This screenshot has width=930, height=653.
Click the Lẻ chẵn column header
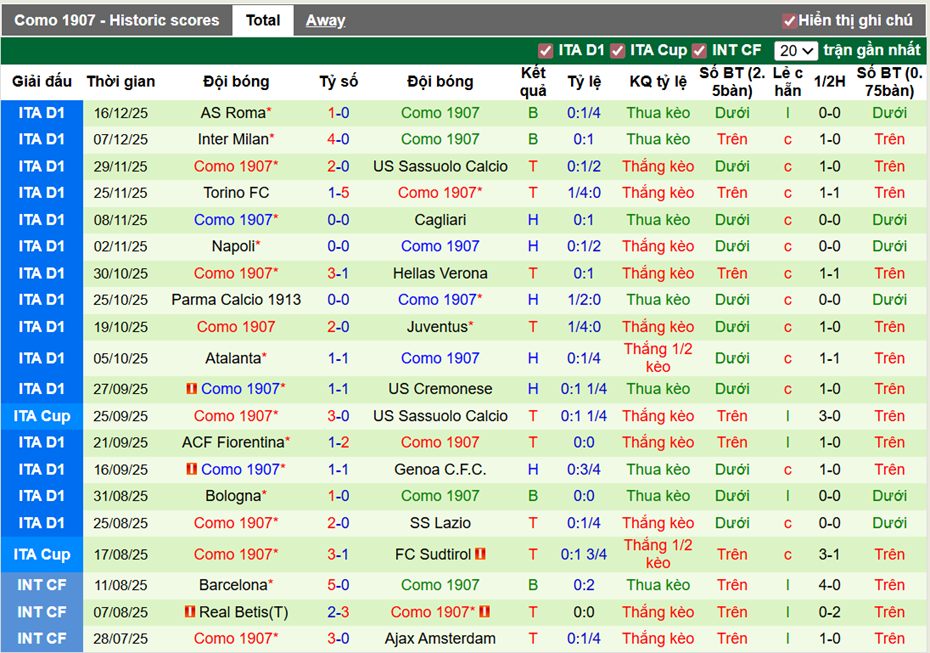[x=788, y=81]
